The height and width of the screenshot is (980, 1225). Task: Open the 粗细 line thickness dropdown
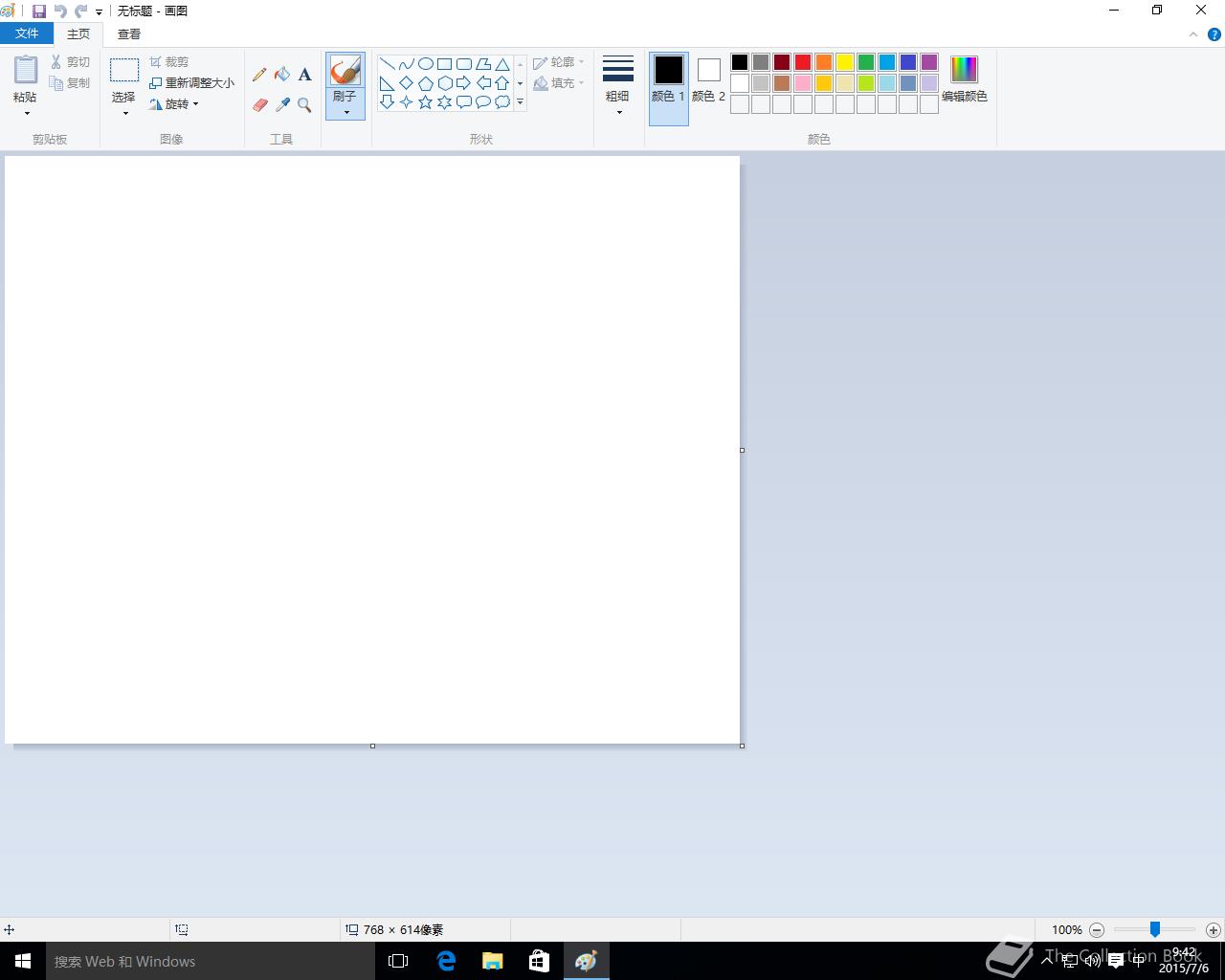click(x=618, y=86)
